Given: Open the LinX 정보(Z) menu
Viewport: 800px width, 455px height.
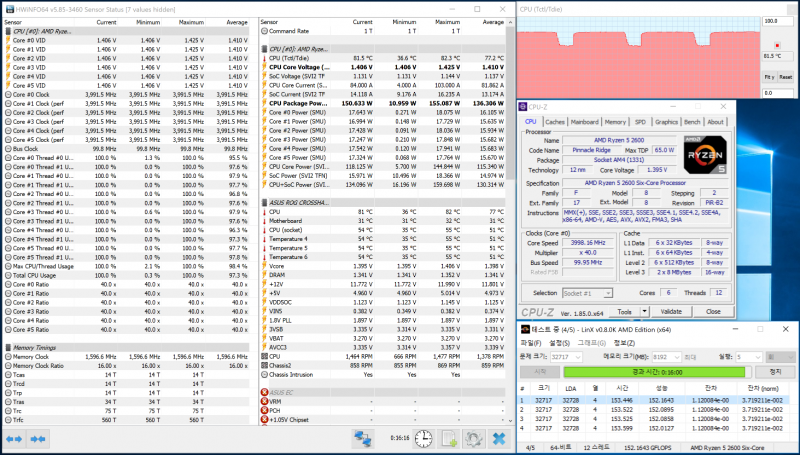Looking at the screenshot, I should pos(624,343).
